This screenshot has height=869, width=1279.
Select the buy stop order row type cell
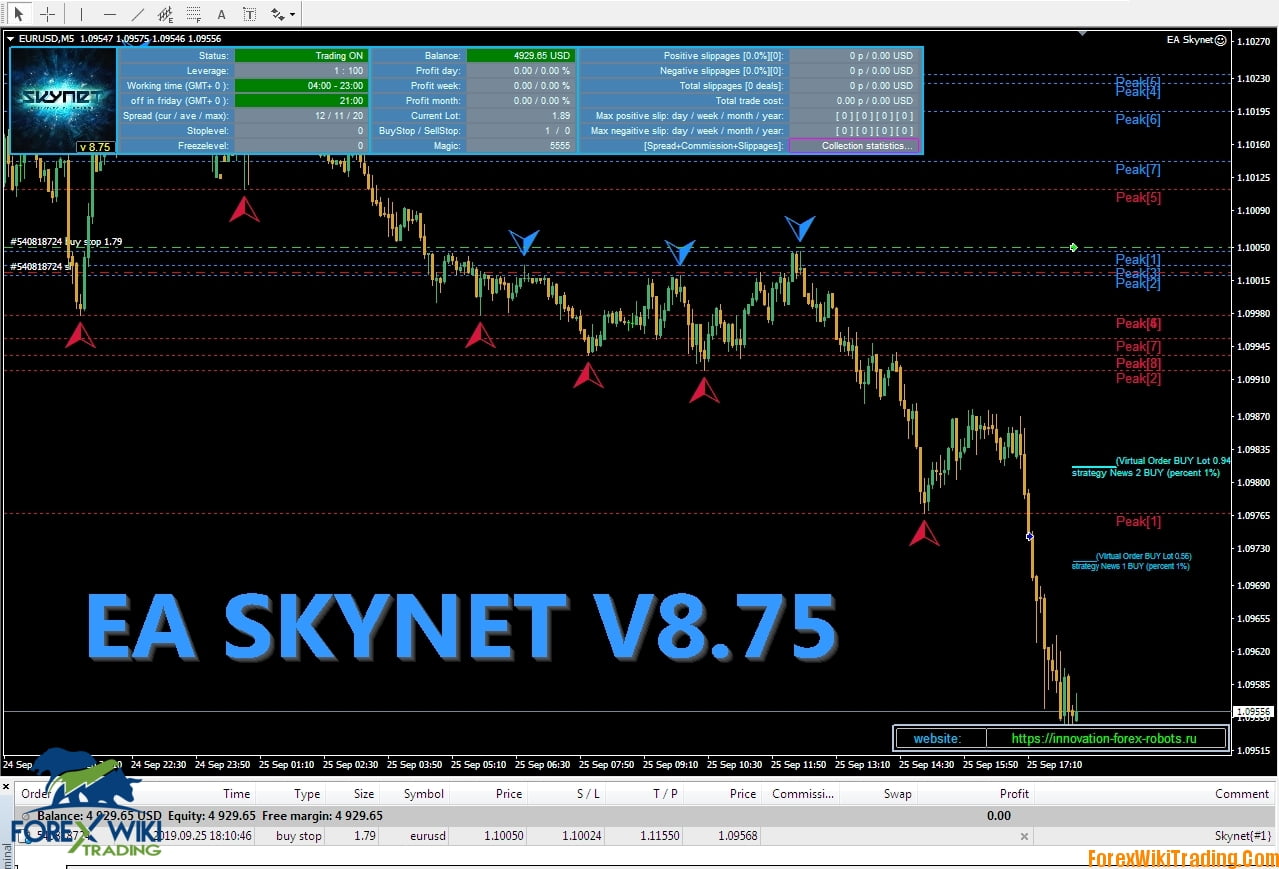[299, 836]
